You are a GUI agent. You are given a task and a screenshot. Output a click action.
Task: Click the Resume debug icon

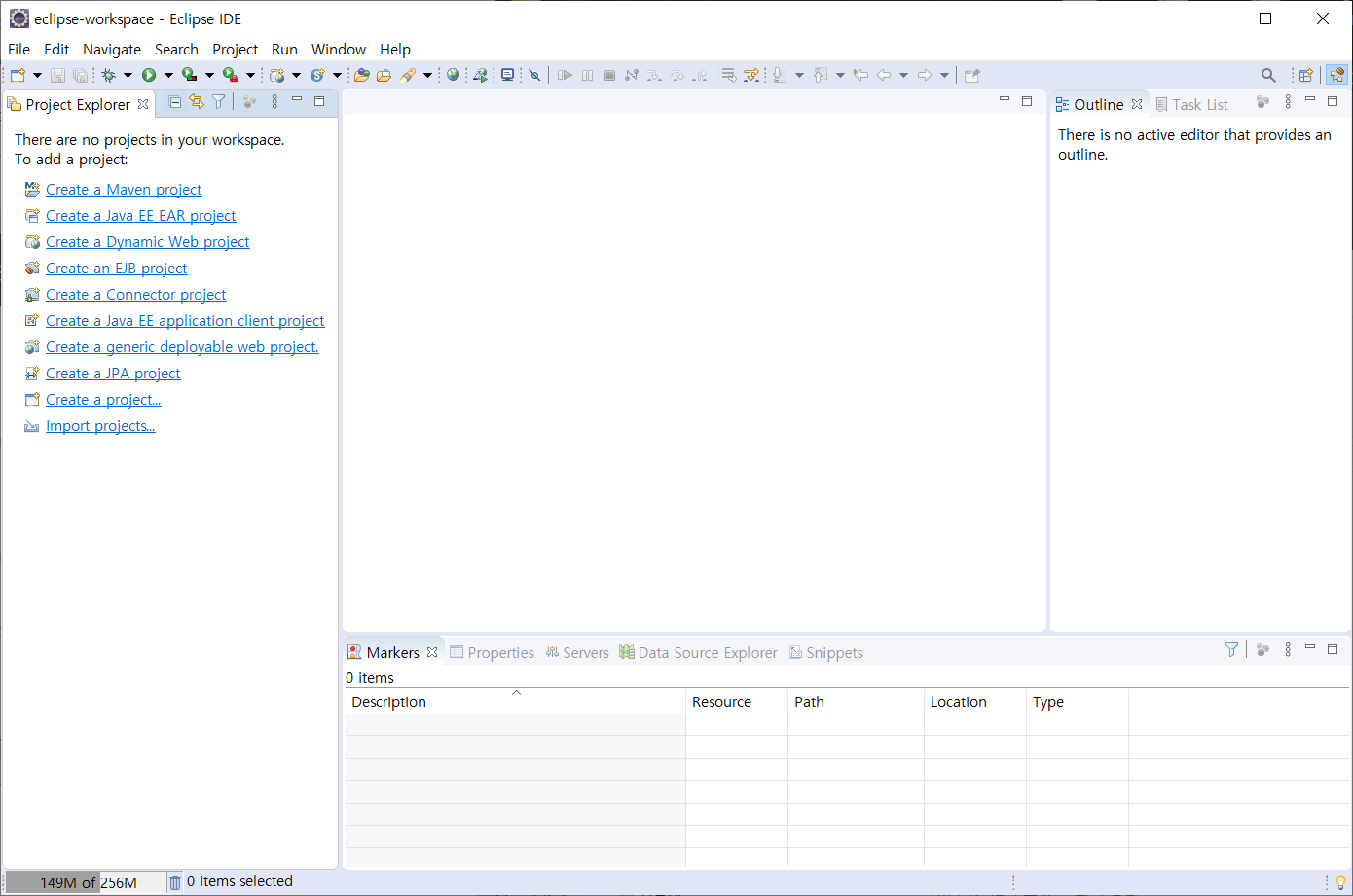pos(565,75)
